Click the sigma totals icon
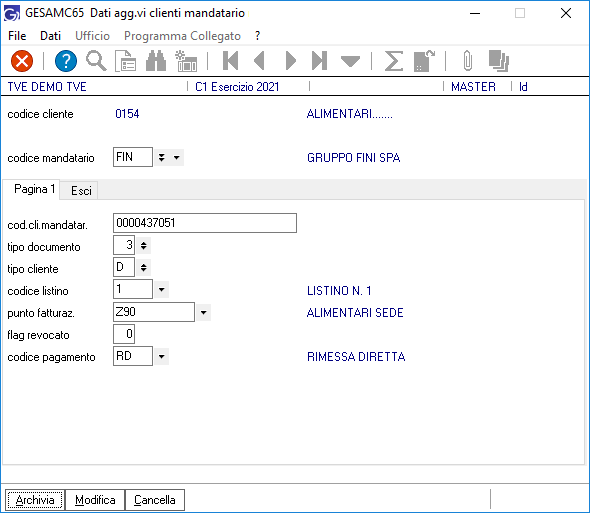 [x=394, y=61]
